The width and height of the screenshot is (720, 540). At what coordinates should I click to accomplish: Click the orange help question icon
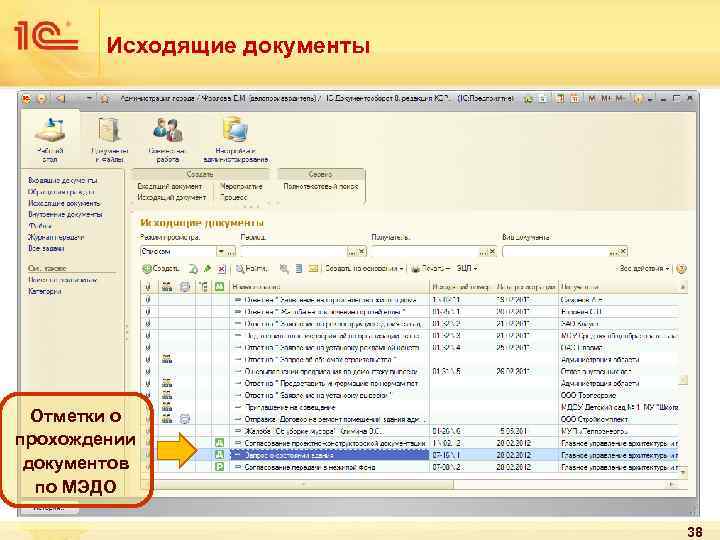681,269
